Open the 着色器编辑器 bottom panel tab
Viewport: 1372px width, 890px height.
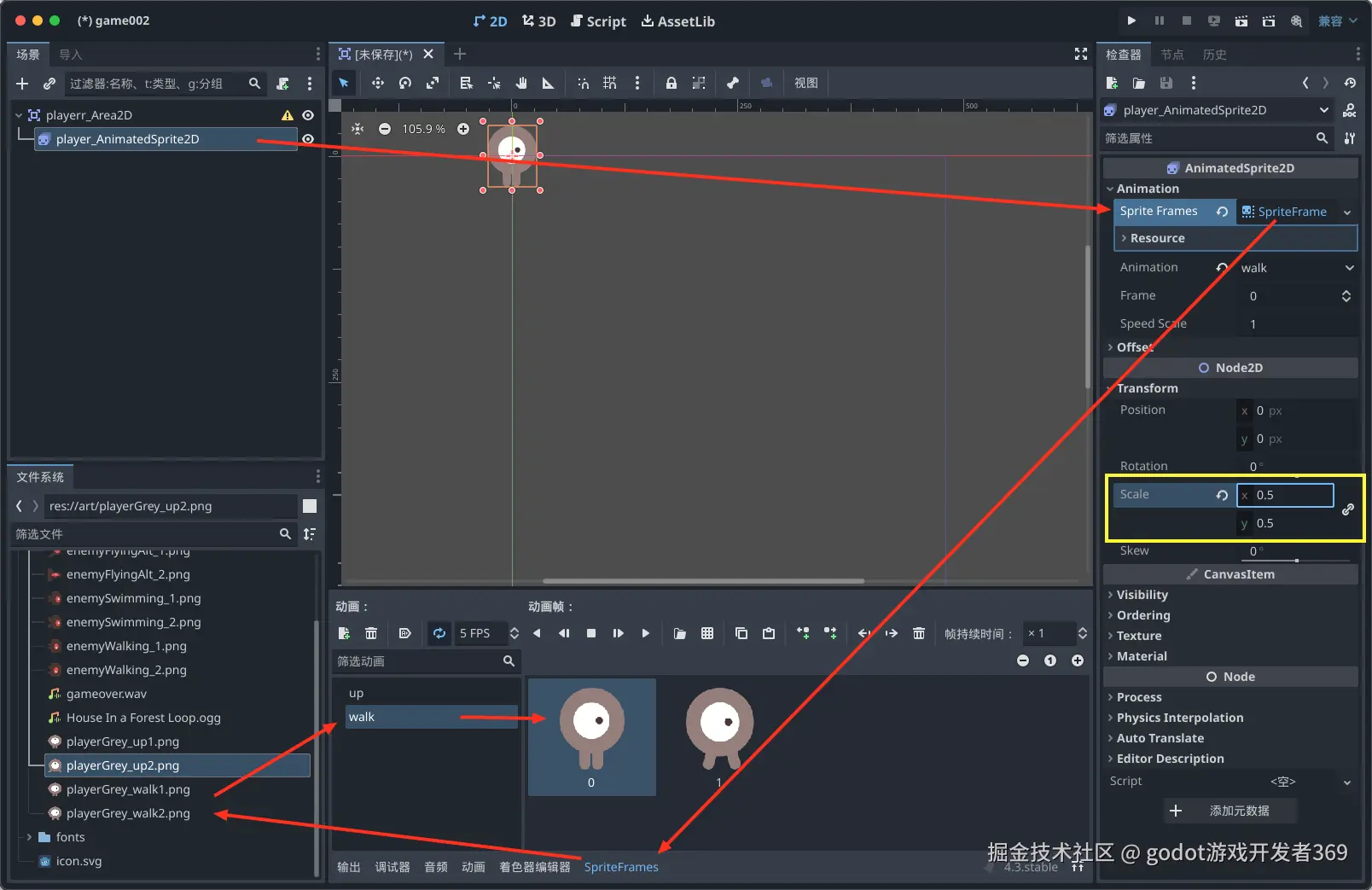[535, 867]
